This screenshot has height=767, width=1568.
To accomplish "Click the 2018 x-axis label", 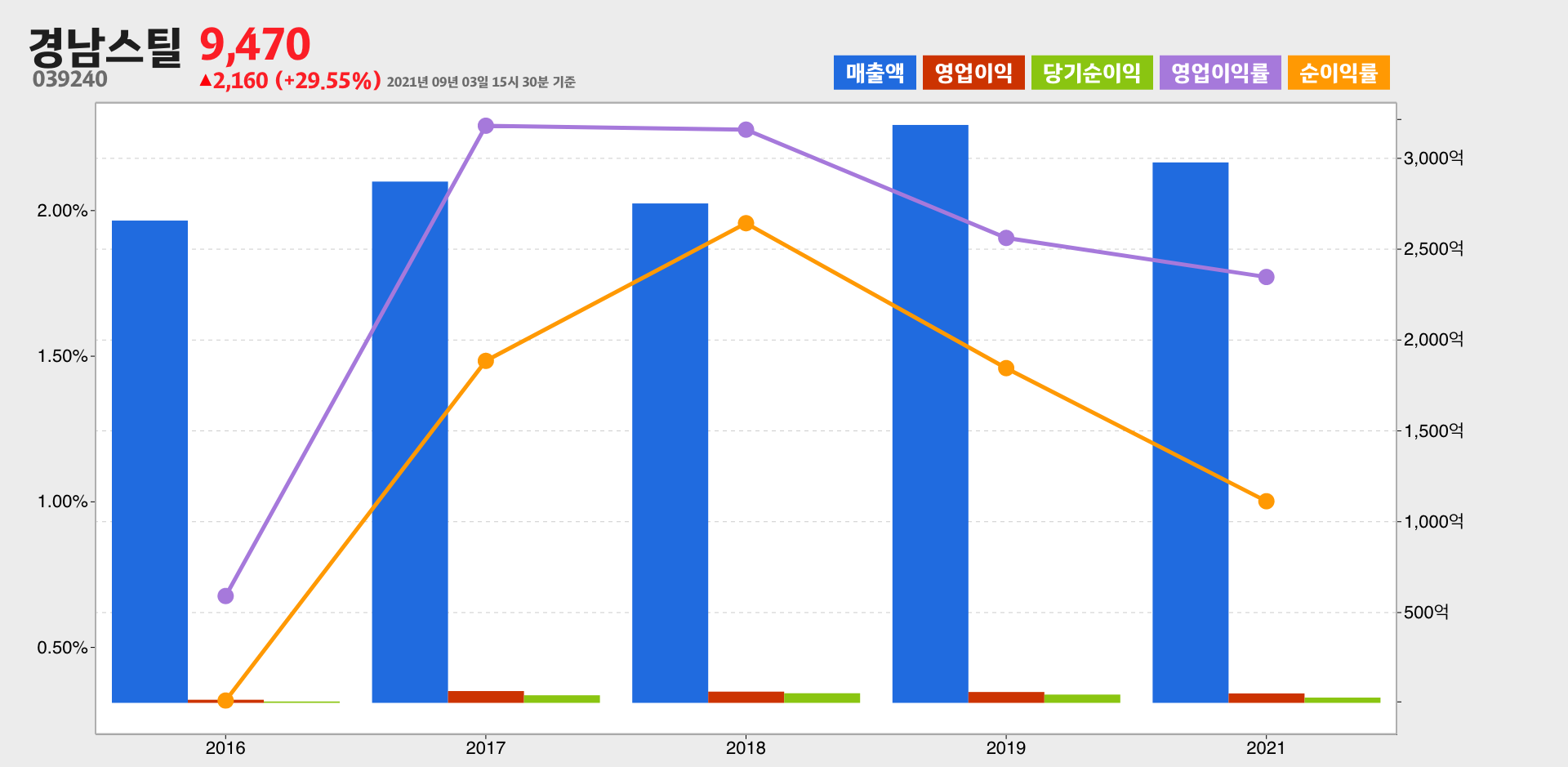I will [746, 748].
